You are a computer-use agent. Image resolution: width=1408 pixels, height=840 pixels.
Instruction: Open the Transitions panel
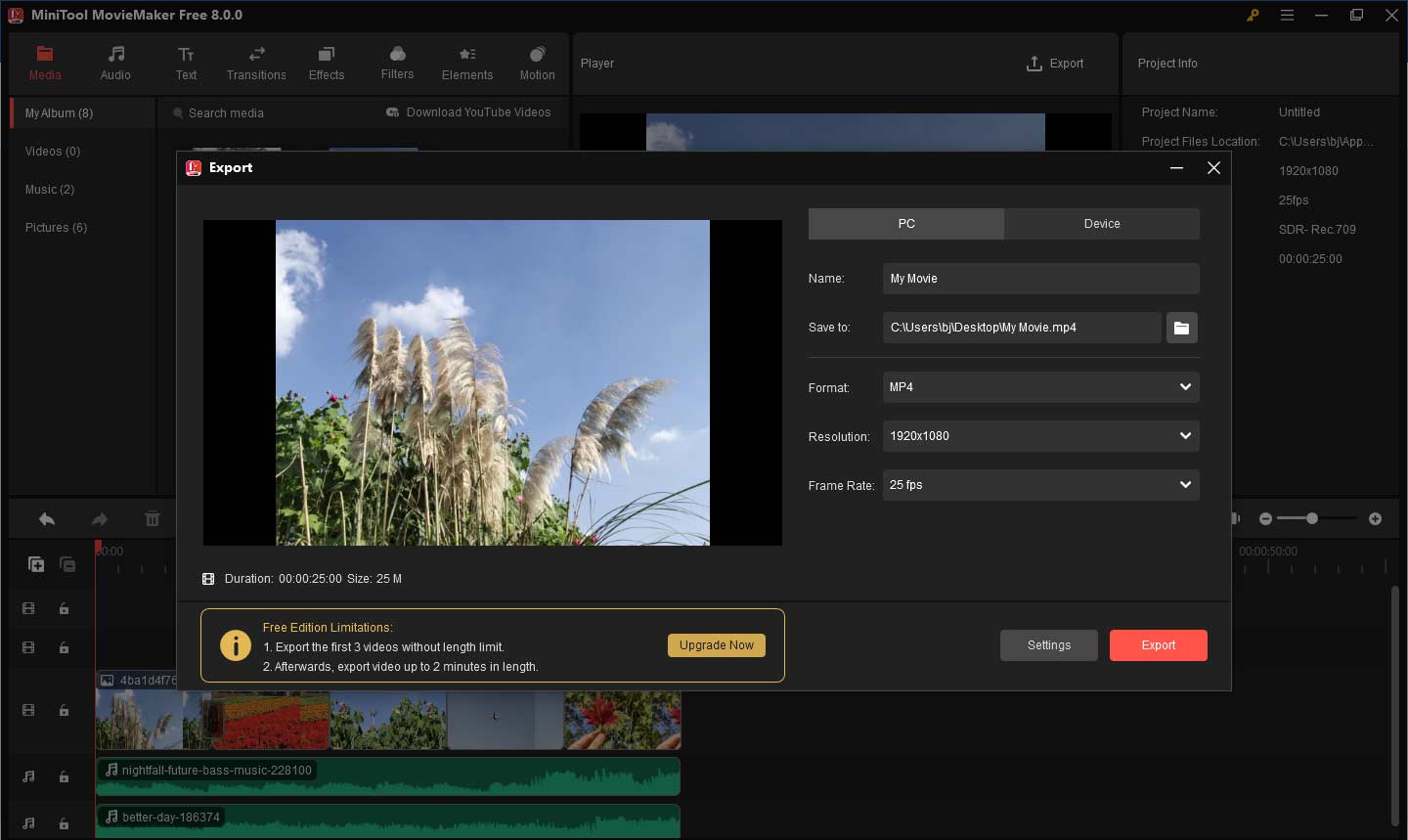coord(256,63)
